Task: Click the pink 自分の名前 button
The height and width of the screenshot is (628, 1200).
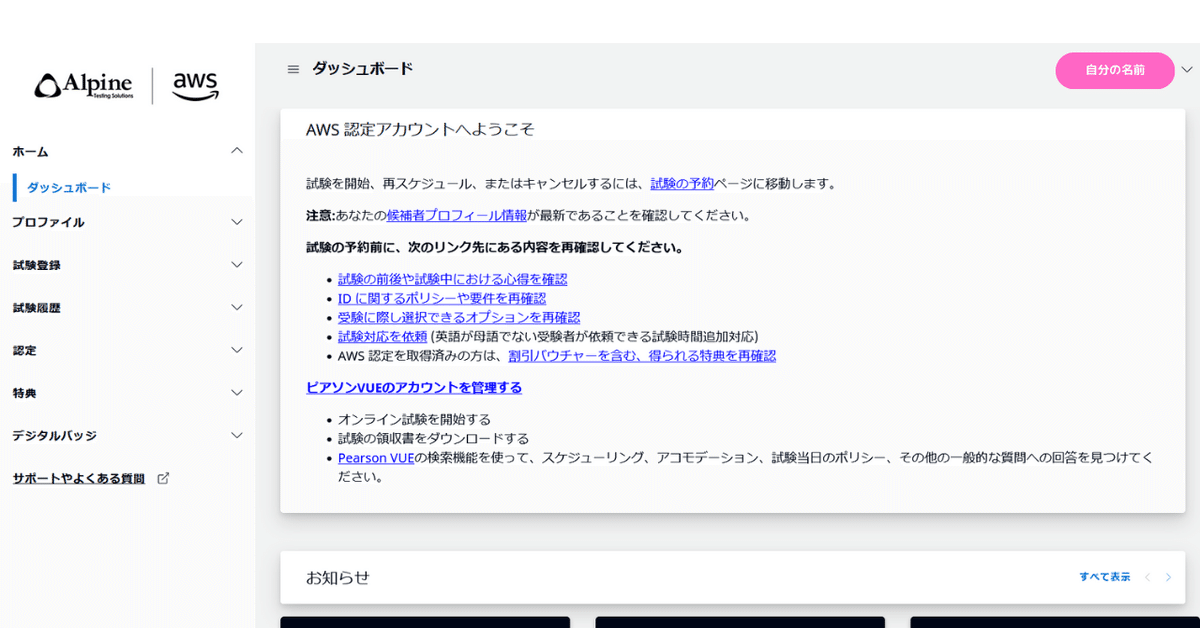Action: click(1115, 70)
